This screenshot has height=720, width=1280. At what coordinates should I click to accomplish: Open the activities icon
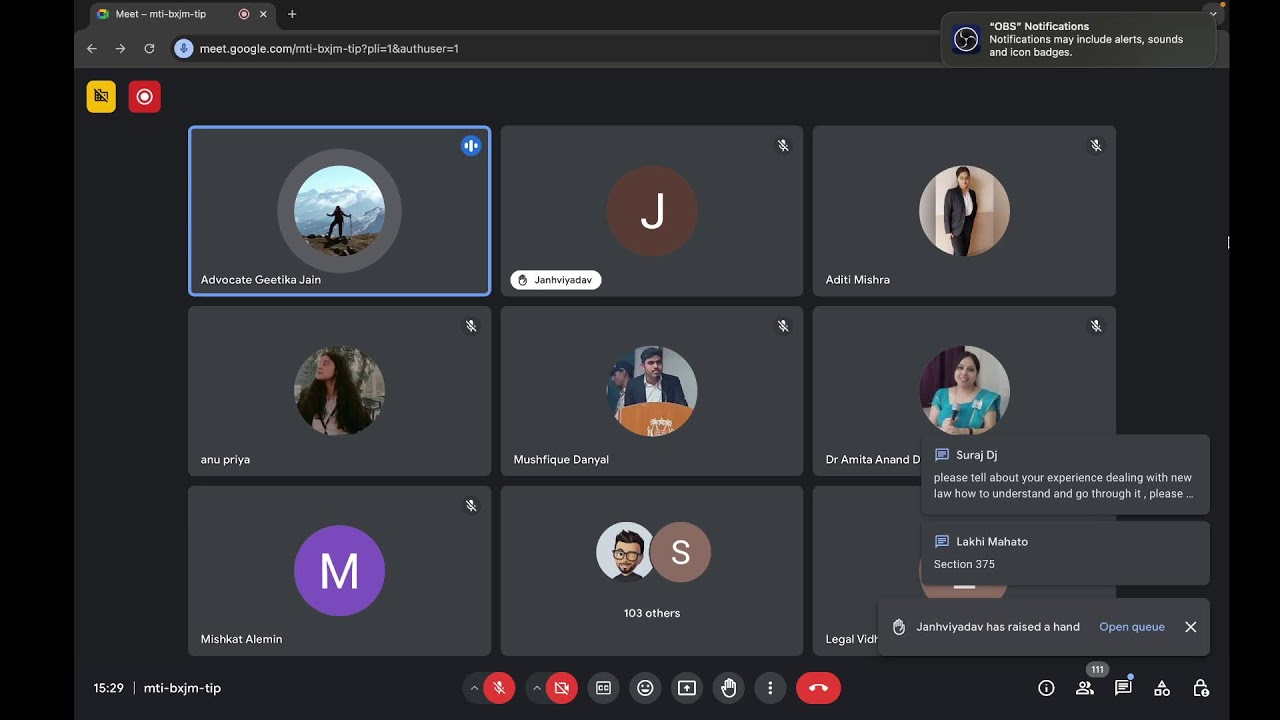click(1162, 688)
